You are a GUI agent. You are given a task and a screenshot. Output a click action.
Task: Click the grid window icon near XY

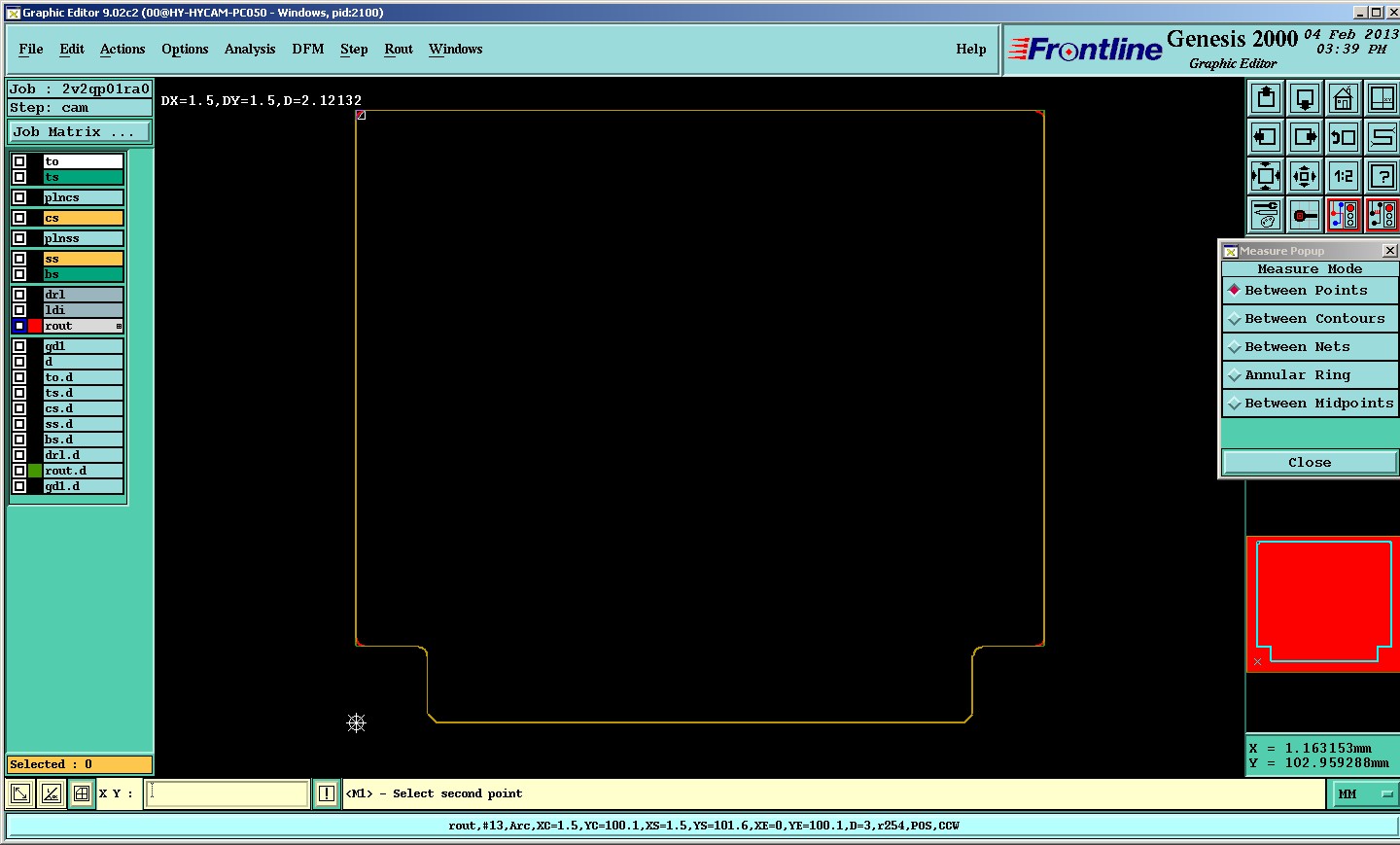pyautogui.click(x=82, y=794)
